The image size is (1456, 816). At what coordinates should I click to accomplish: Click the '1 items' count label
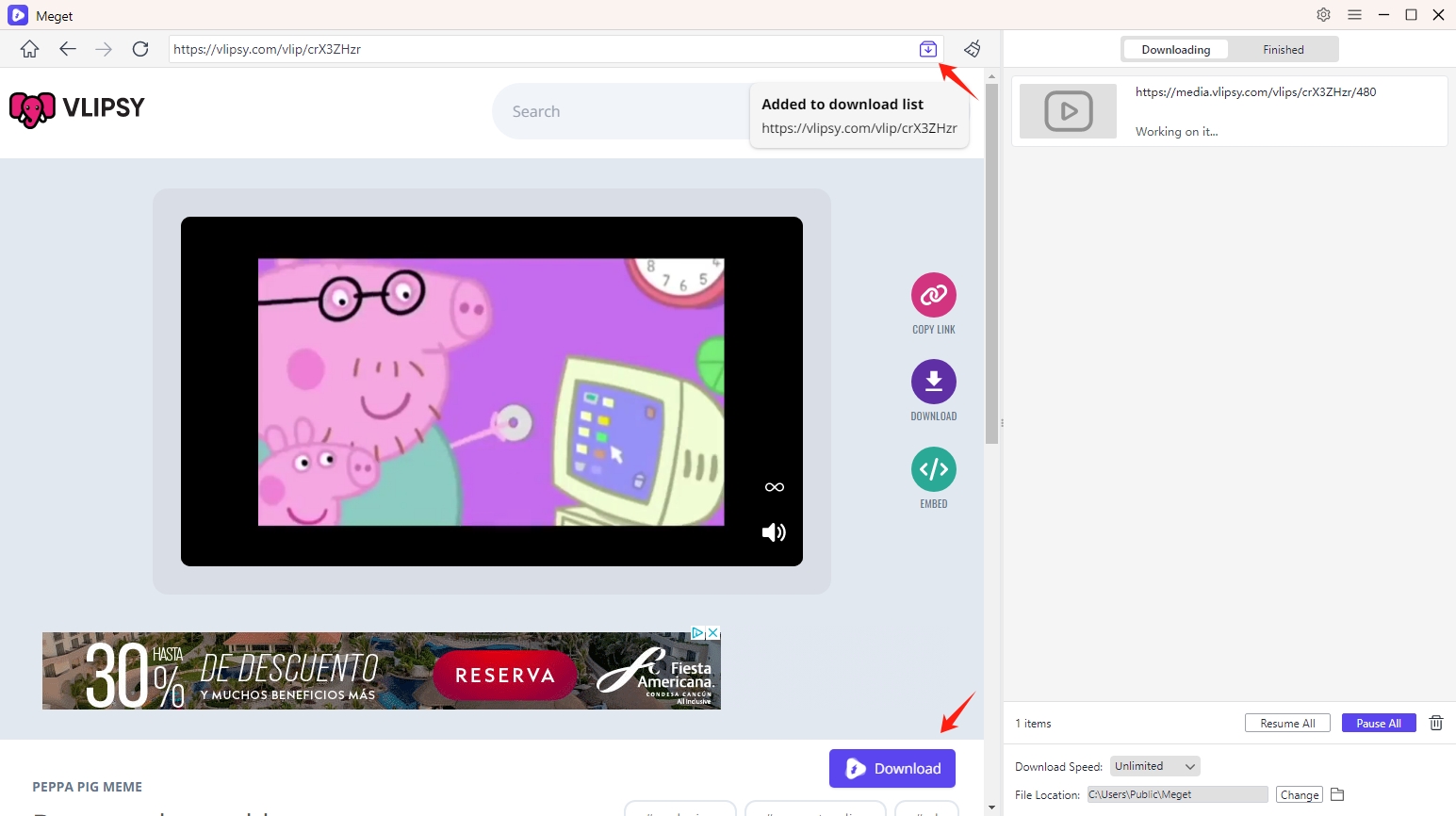pyautogui.click(x=1033, y=723)
